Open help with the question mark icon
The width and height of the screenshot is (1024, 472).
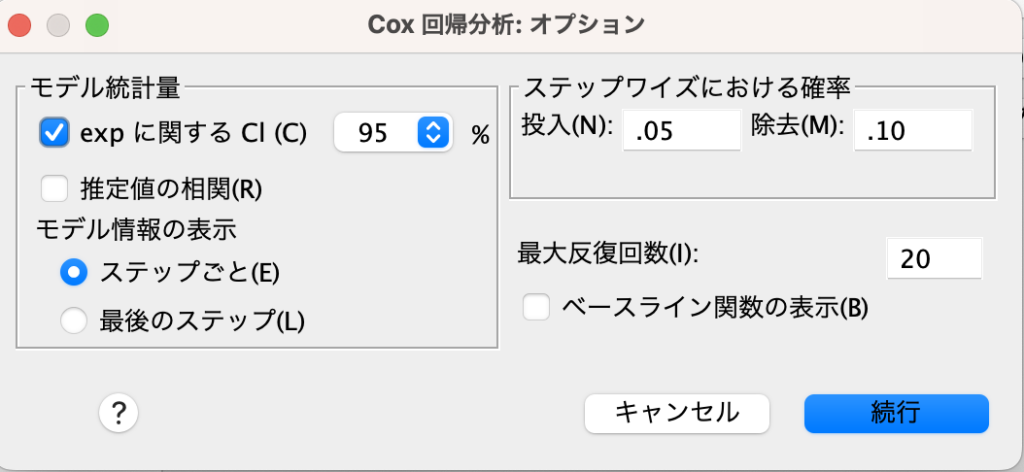tap(118, 413)
